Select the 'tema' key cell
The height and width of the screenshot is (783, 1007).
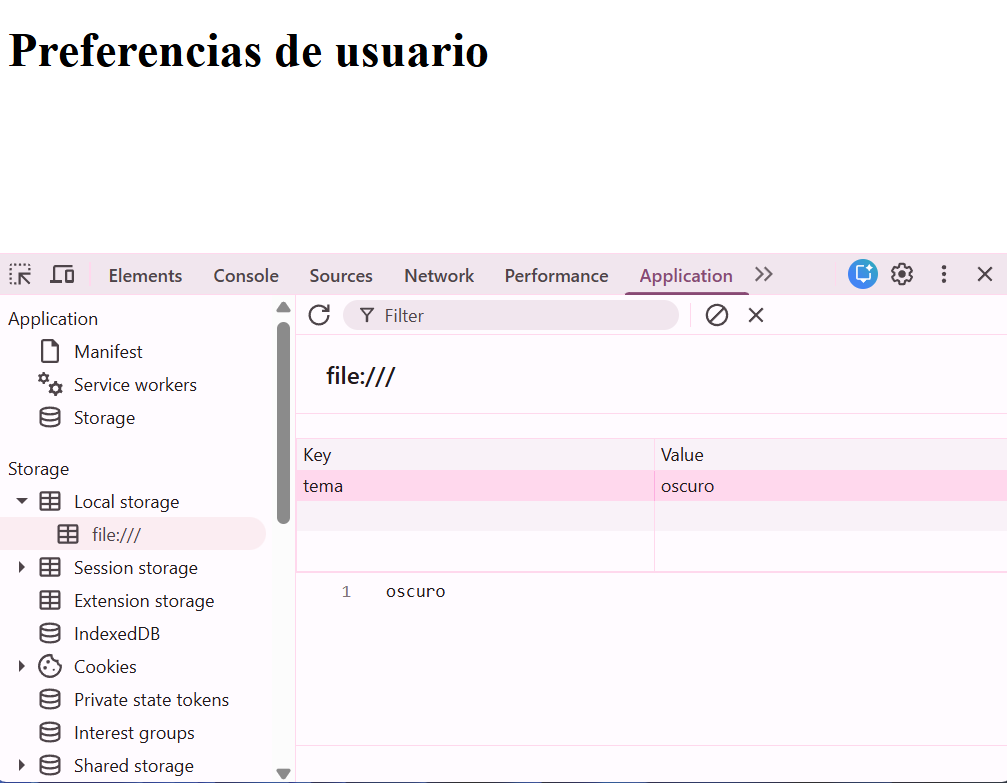pos(475,486)
